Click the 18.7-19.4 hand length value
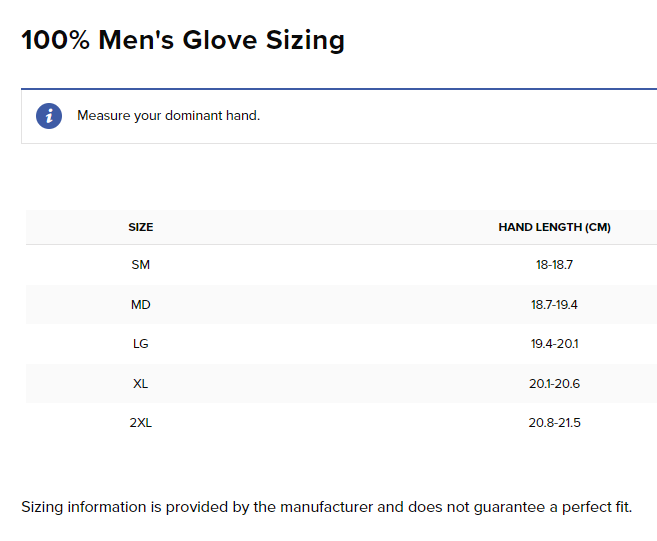Viewport: 657px width, 541px height. click(x=554, y=305)
